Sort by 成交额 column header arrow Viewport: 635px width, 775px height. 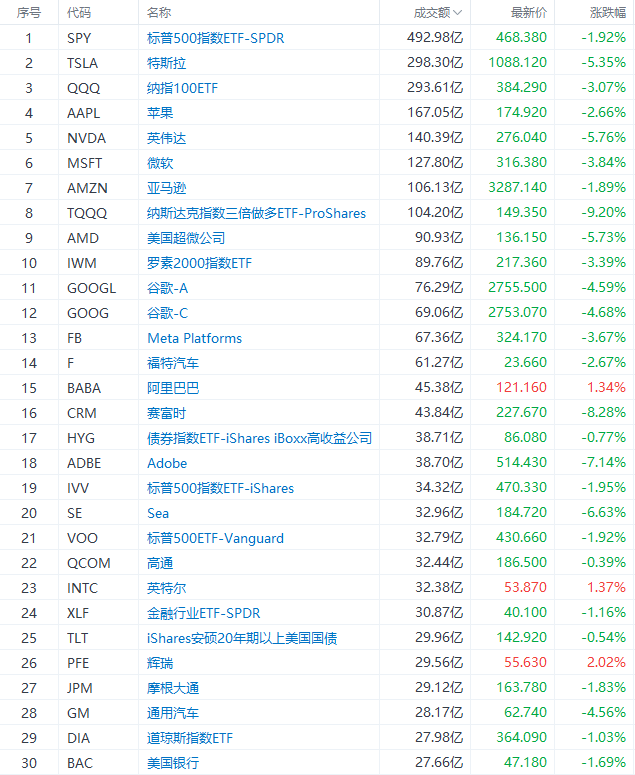click(x=458, y=13)
